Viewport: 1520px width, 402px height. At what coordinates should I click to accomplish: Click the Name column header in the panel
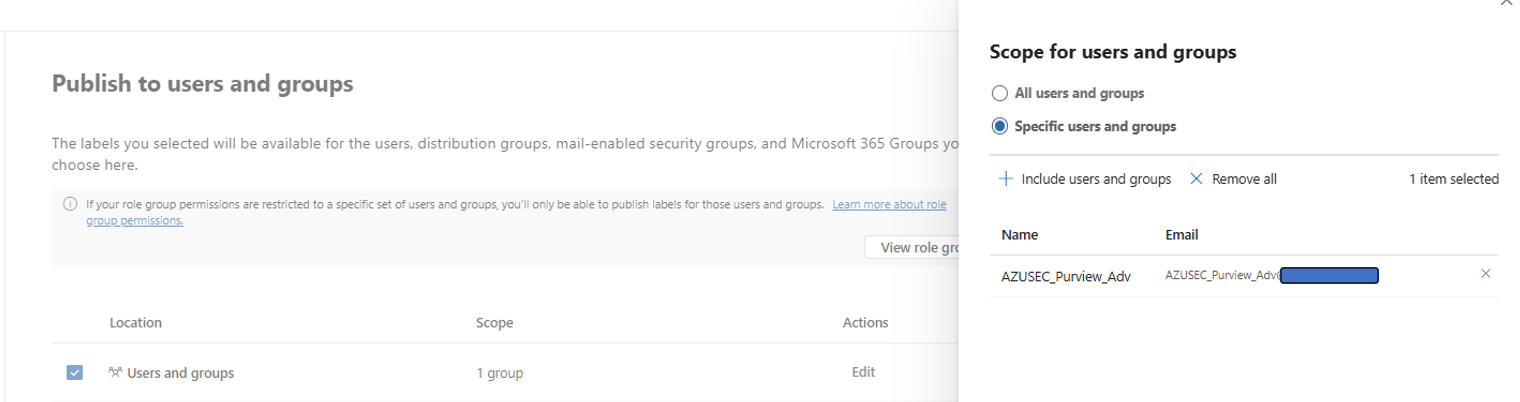[1019, 235]
